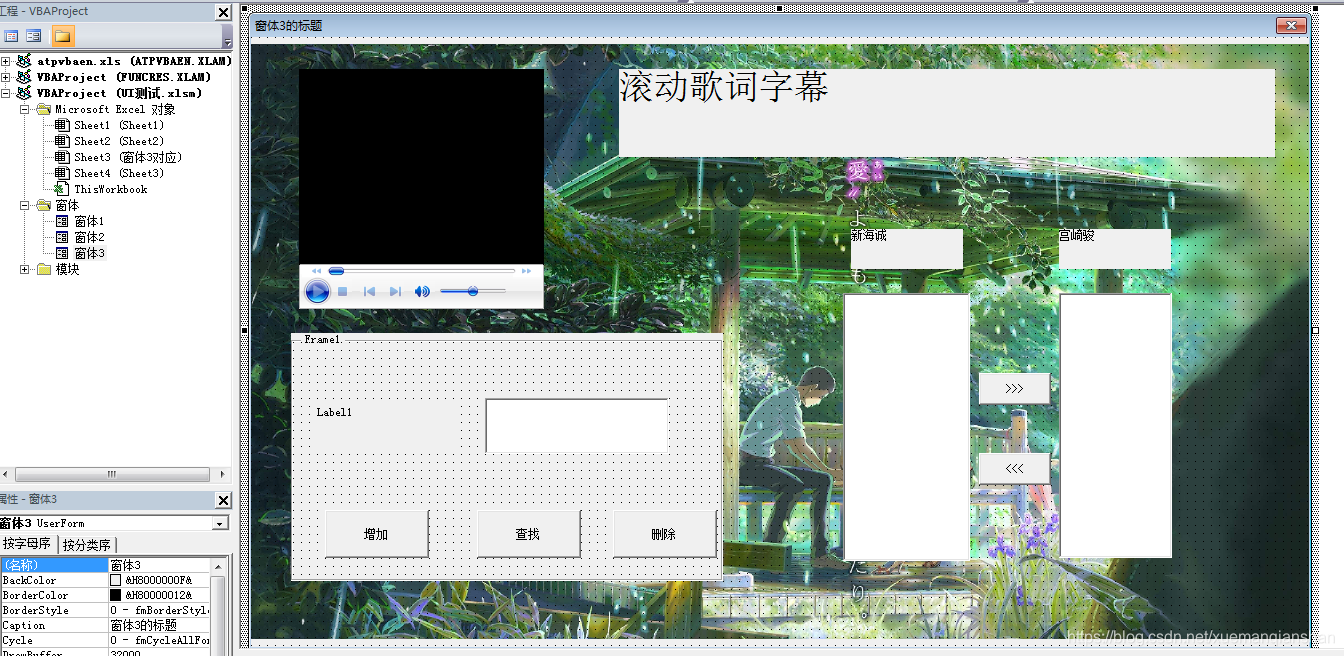
Task: Click the ThisWorkbook Excel icon
Action: (62, 189)
